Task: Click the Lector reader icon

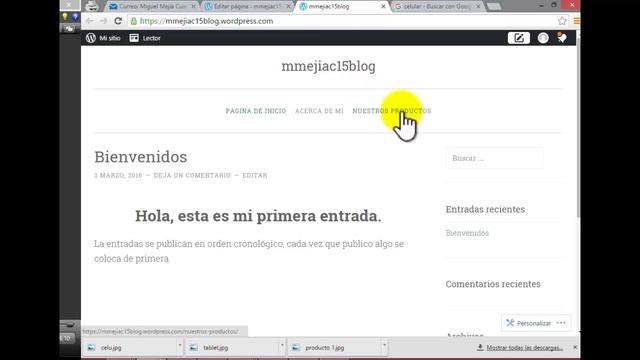Action: [x=134, y=38]
